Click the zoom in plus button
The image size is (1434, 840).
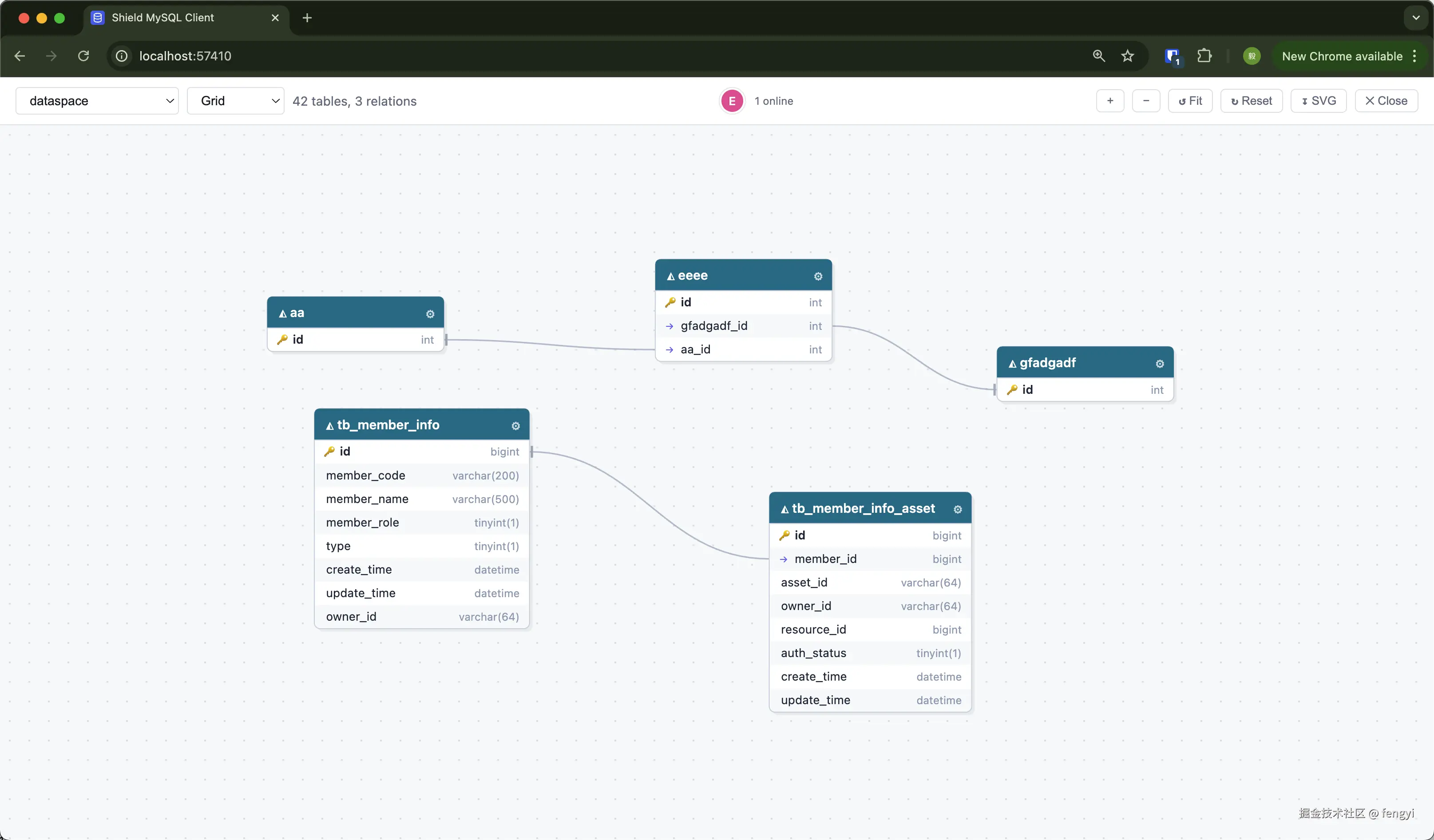click(1109, 101)
